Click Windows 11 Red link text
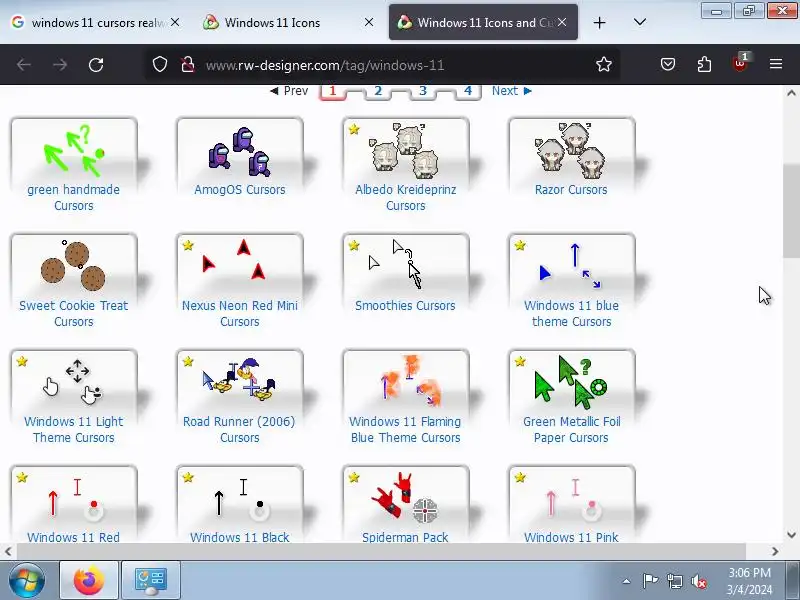The width and height of the screenshot is (800, 600). (x=73, y=537)
